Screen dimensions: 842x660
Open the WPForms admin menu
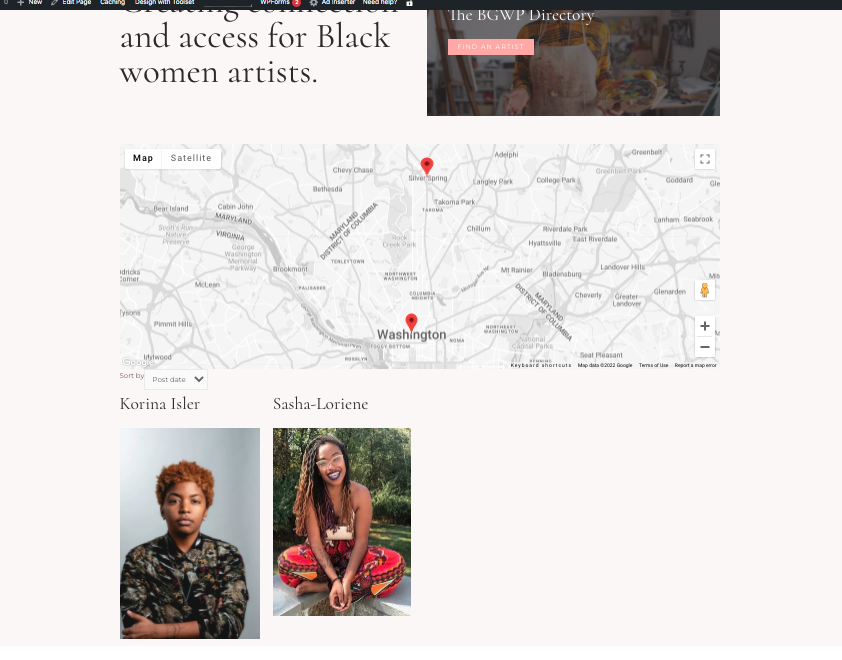[280, 3]
